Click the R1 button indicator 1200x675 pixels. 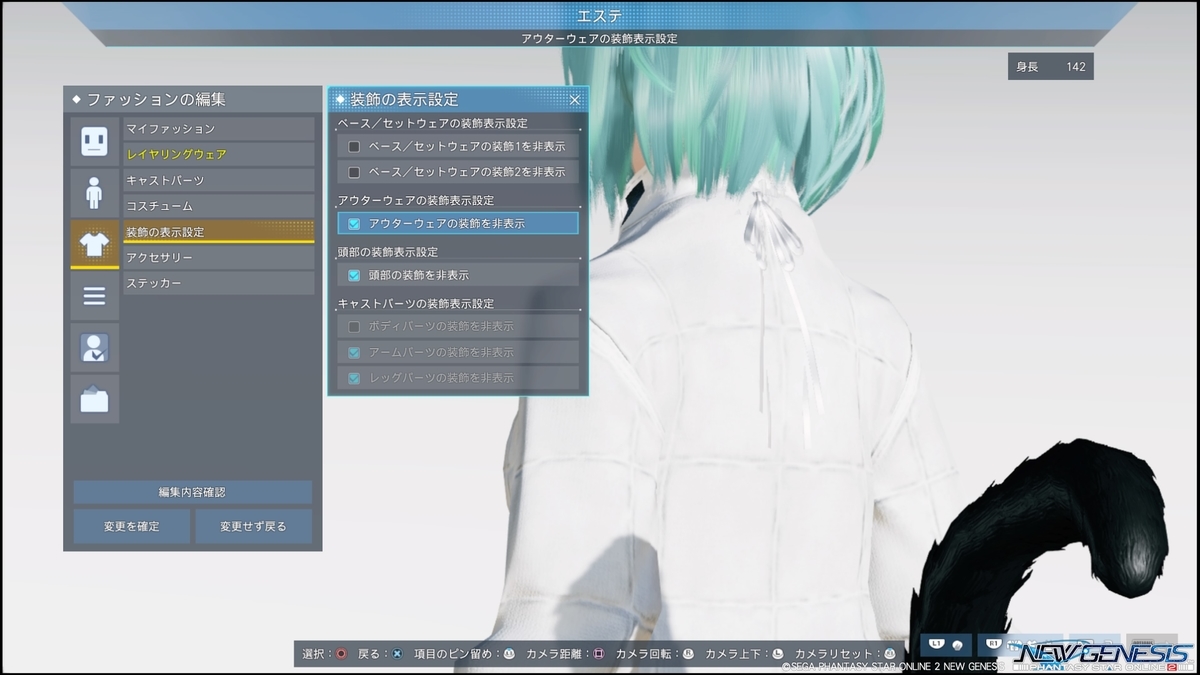[995, 643]
